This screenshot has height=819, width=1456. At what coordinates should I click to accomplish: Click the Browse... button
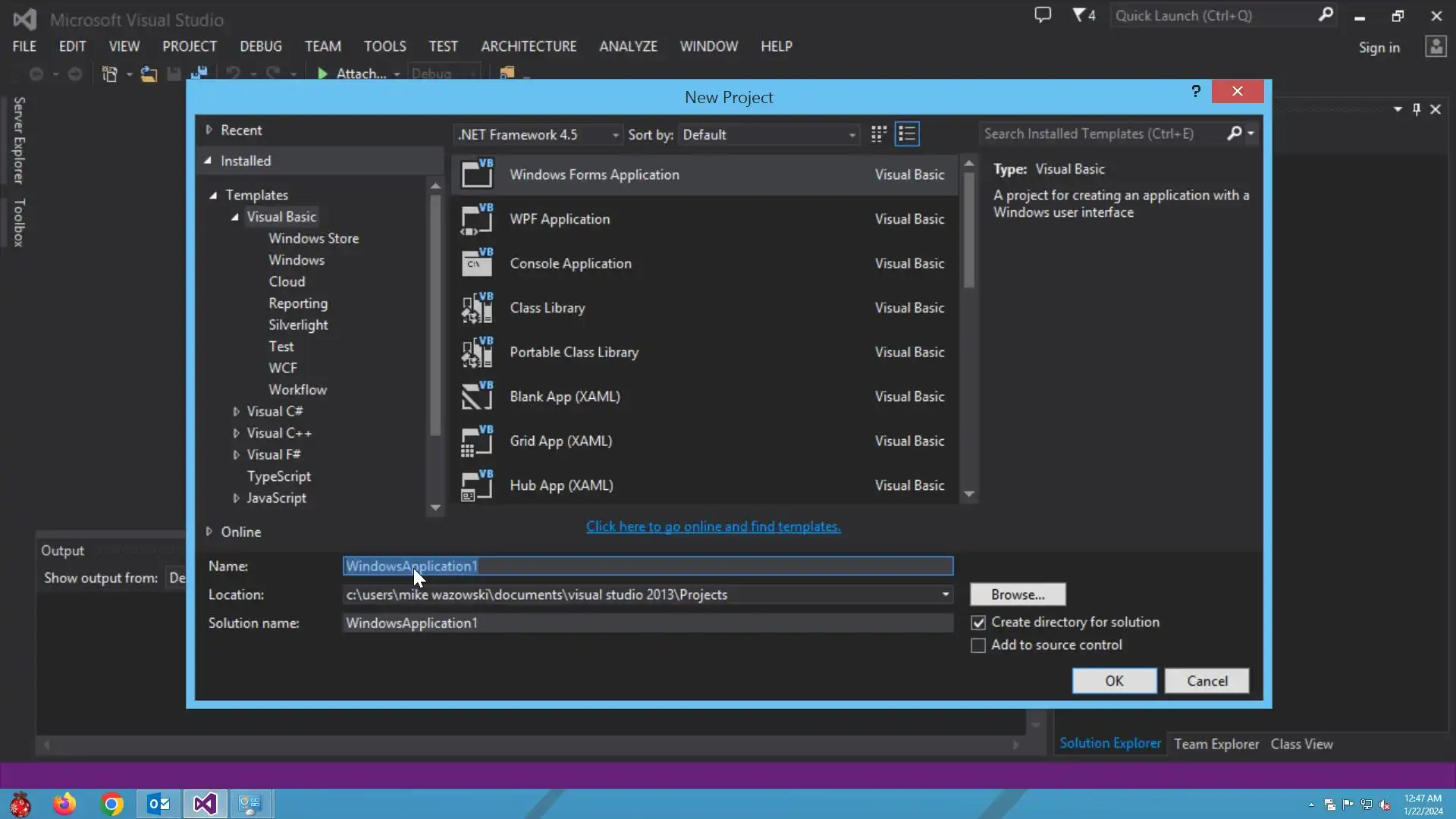[x=1017, y=595]
